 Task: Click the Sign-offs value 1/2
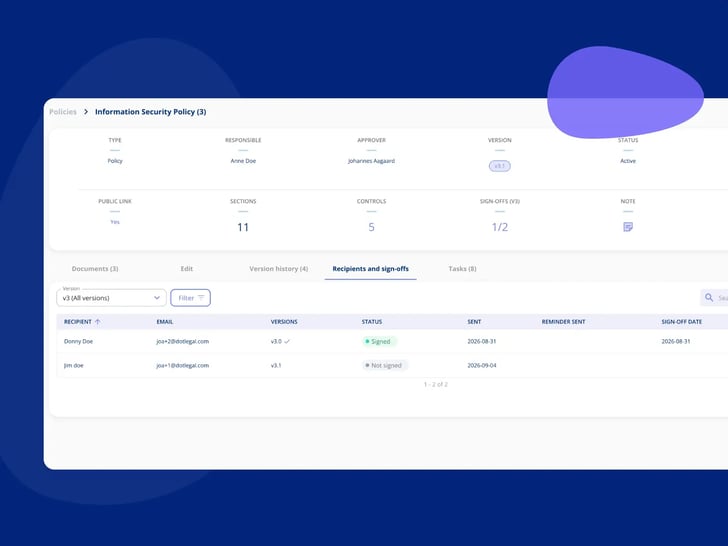(500, 227)
